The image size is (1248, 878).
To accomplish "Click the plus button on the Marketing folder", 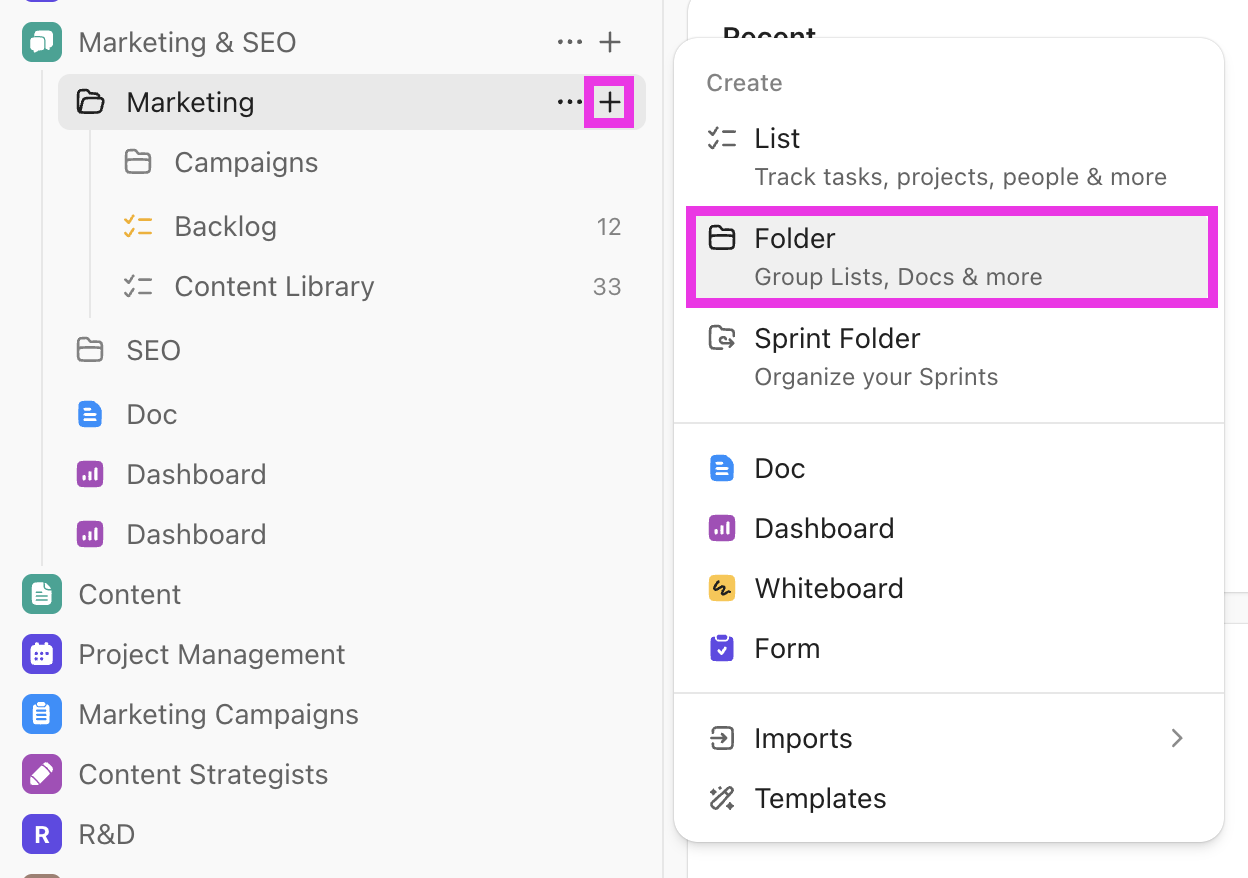I will (610, 102).
